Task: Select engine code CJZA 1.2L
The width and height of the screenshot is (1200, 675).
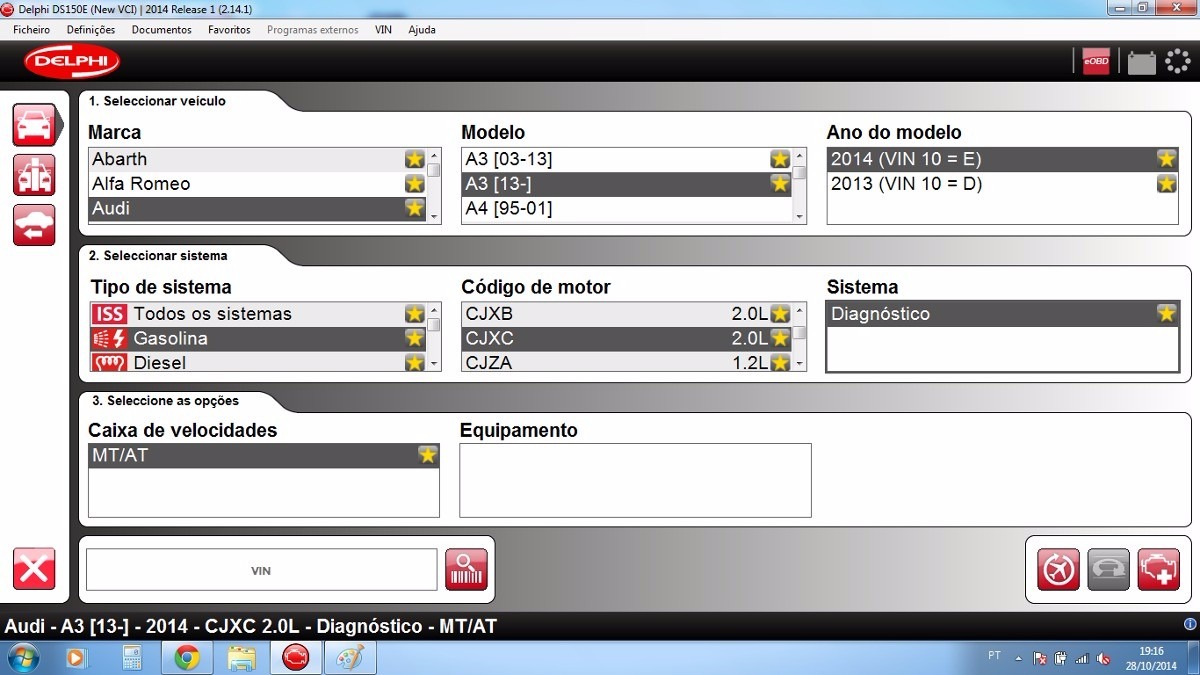Action: tap(626, 362)
